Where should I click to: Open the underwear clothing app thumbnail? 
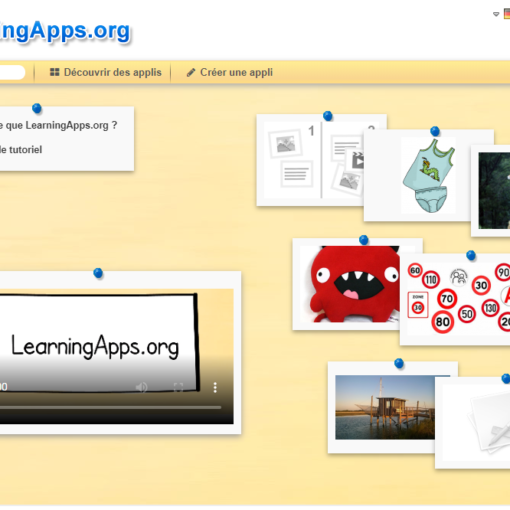[428, 175]
